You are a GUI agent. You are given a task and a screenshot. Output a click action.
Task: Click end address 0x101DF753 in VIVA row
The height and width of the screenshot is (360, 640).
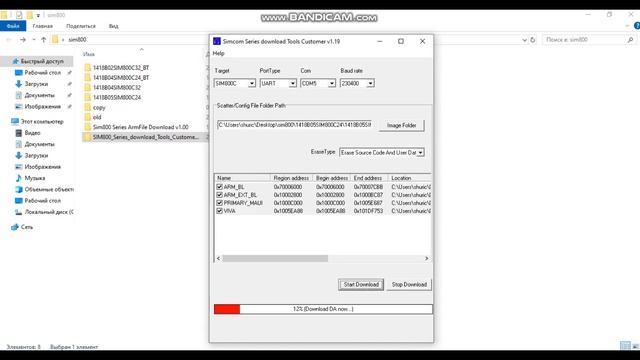pos(368,211)
